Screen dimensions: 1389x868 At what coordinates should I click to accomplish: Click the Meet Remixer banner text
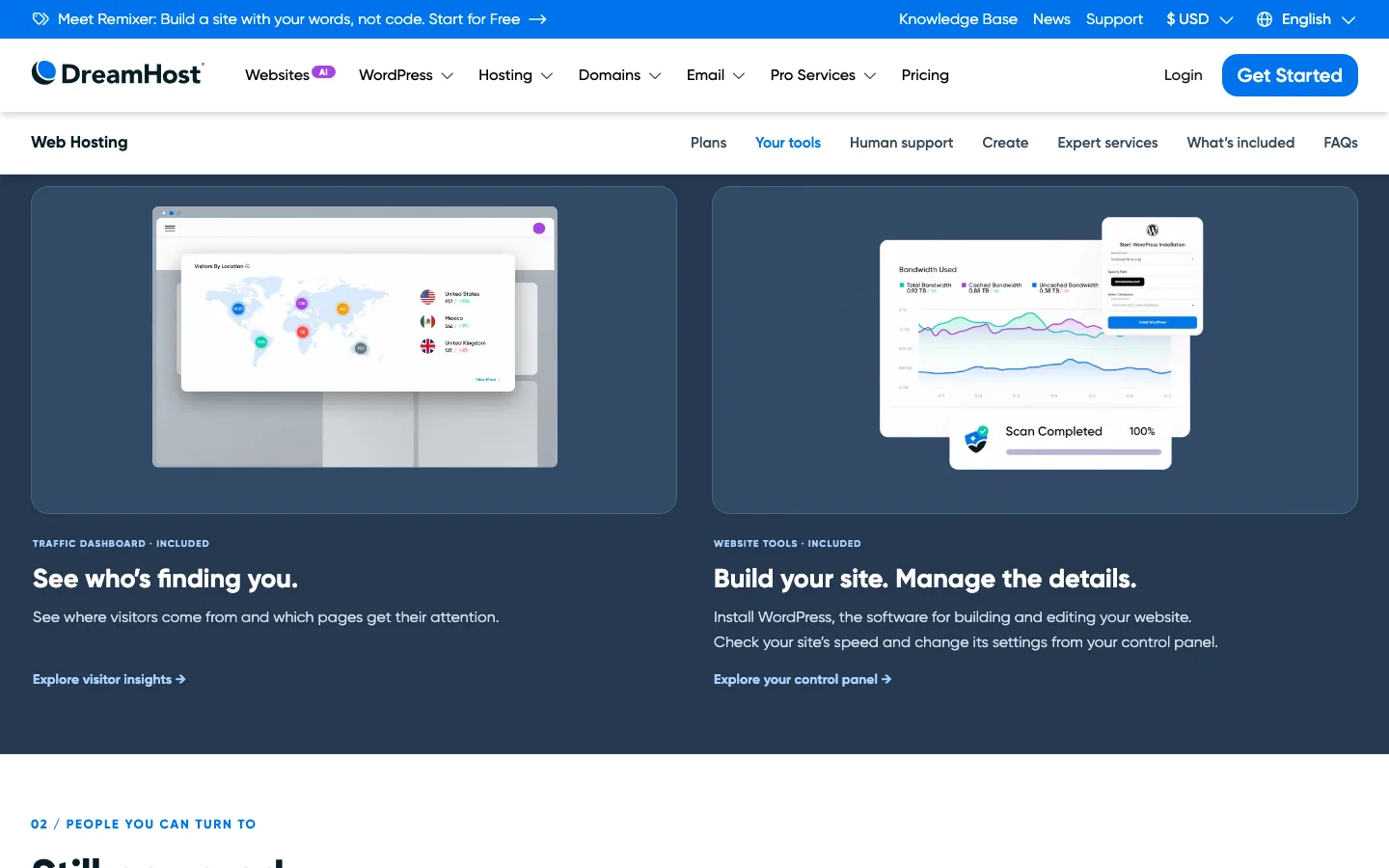(288, 19)
